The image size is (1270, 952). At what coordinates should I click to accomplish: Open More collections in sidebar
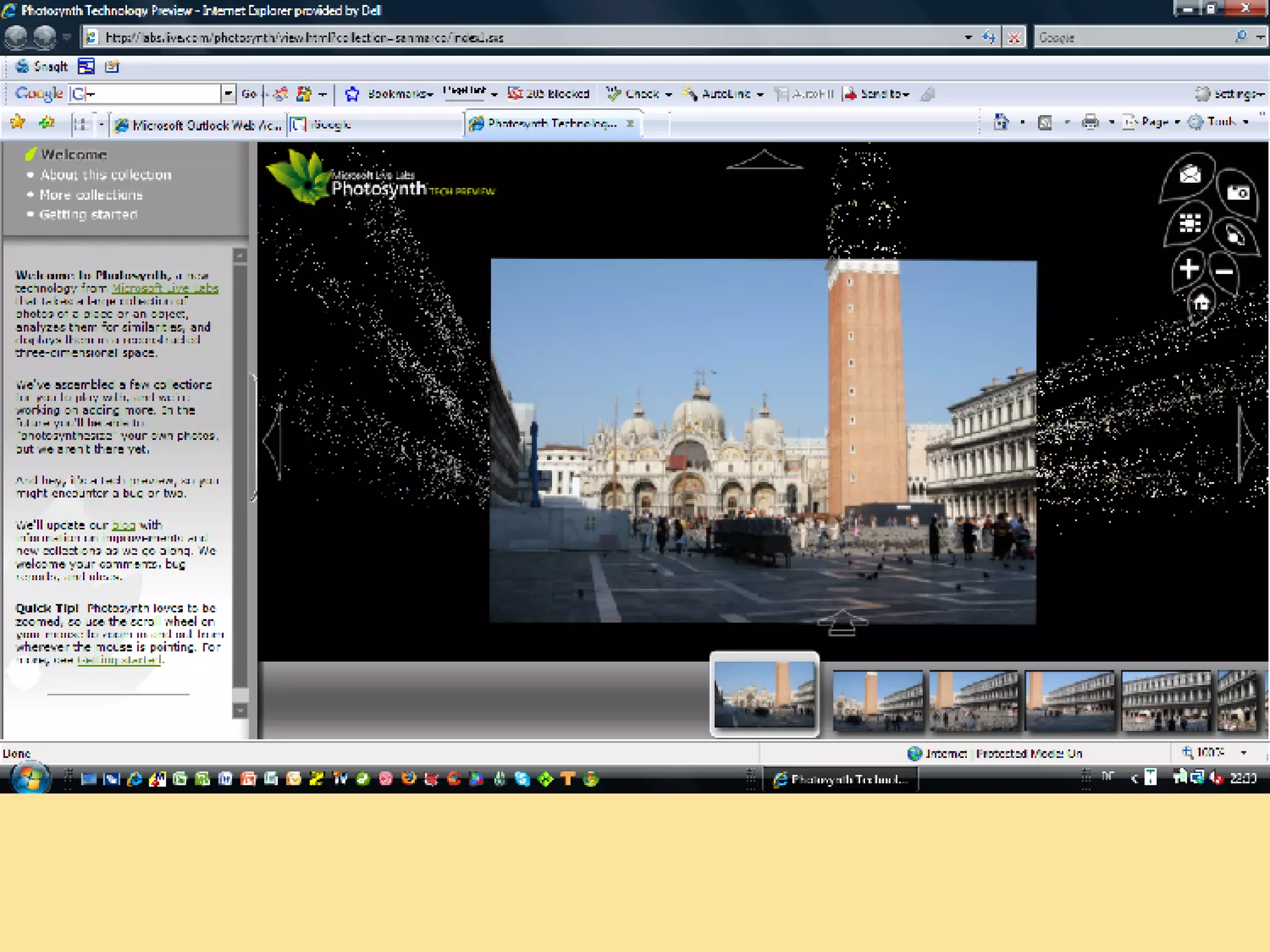91,195
